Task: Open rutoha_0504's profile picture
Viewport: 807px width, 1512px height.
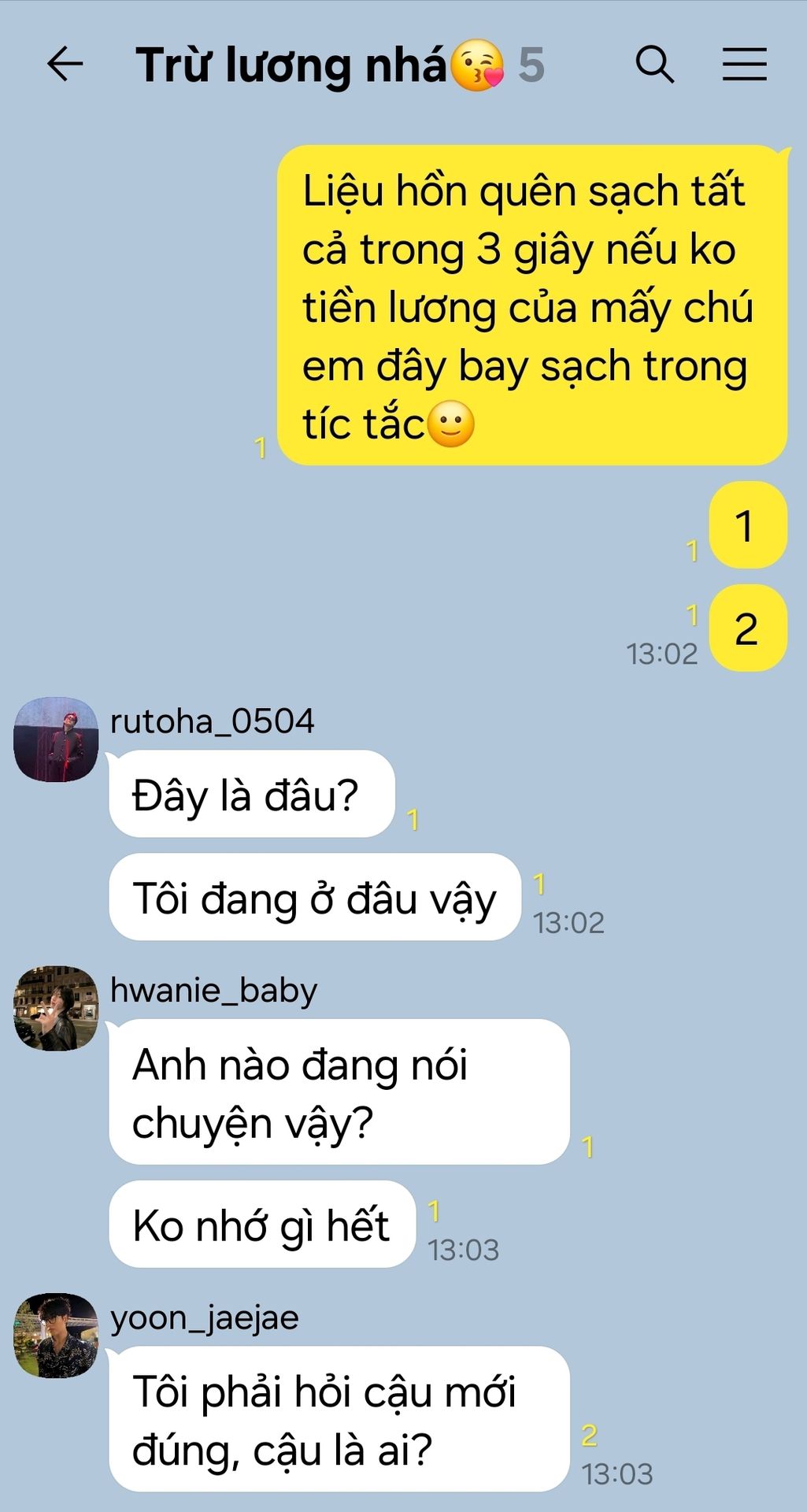Action: [x=56, y=739]
